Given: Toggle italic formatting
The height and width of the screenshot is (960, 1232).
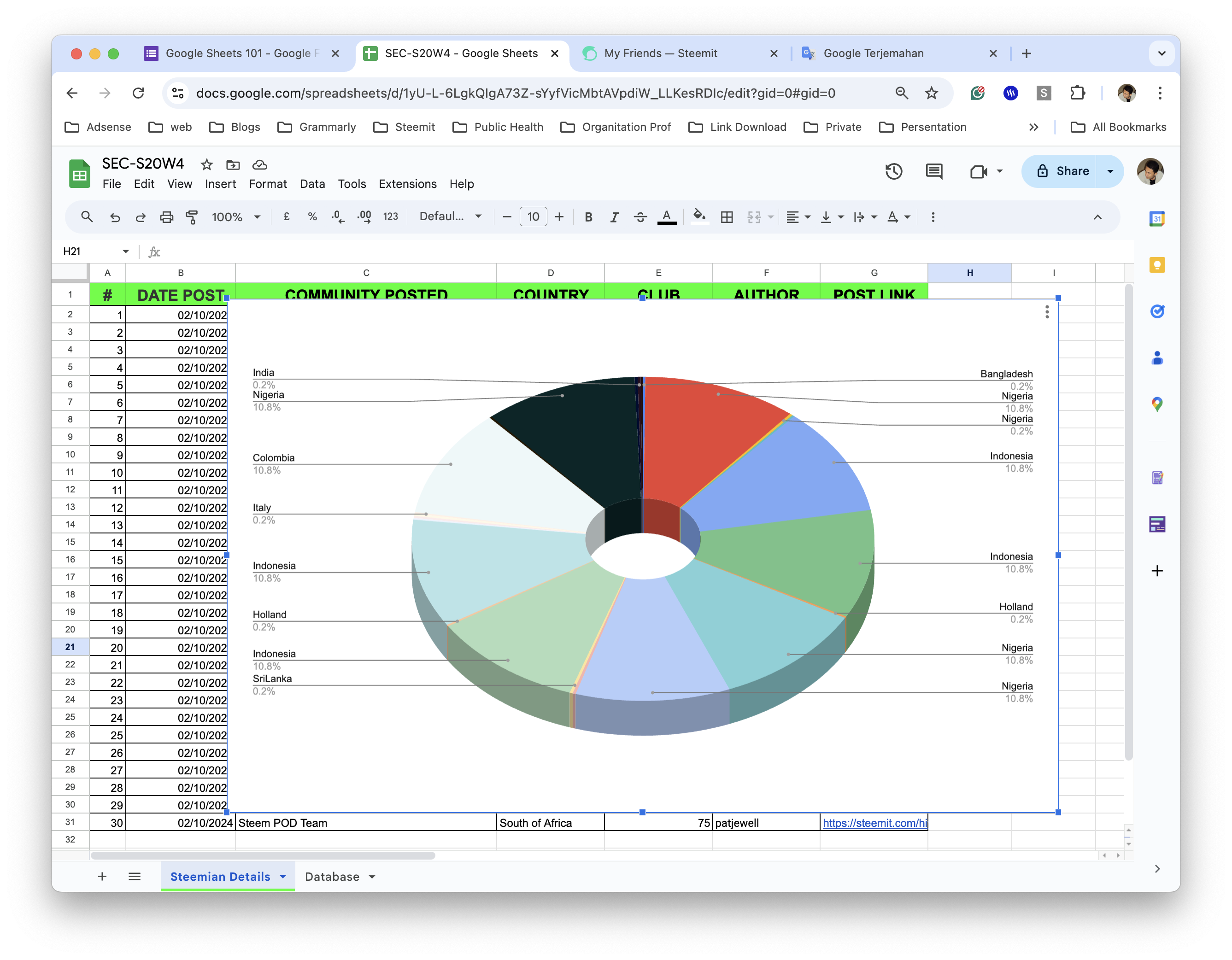Looking at the screenshot, I should (614, 217).
